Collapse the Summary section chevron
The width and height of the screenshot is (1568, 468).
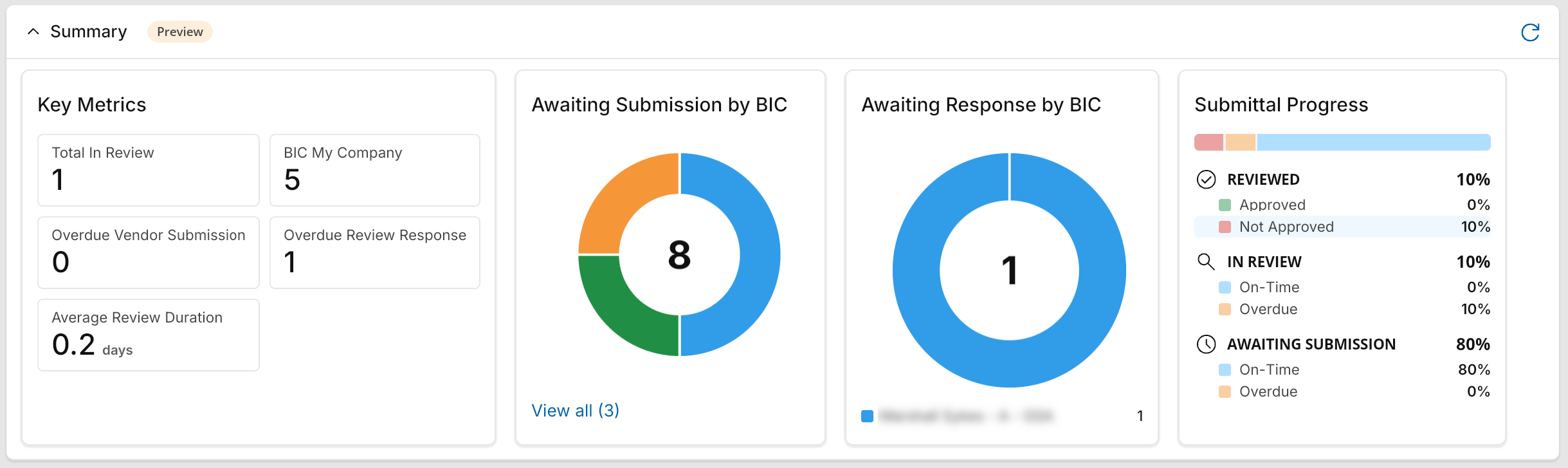(x=33, y=32)
